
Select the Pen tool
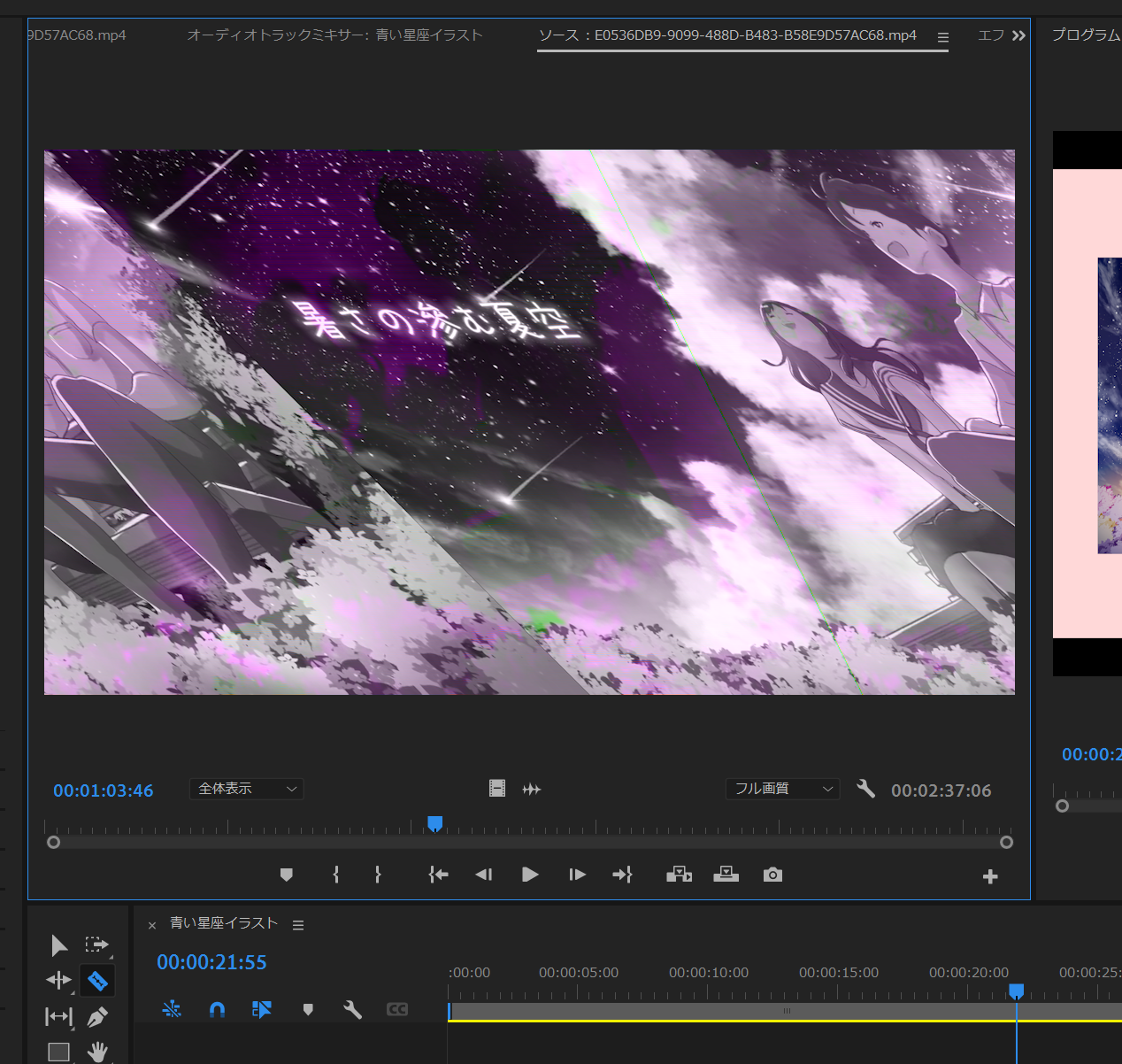97,1016
